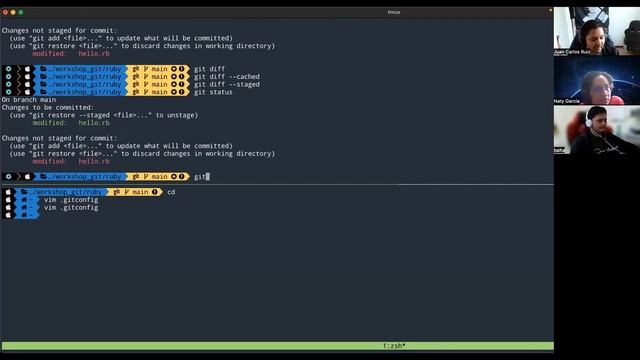Click the git restore --staged hint line
This screenshot has height=360, width=640.
pyautogui.click(x=104, y=115)
